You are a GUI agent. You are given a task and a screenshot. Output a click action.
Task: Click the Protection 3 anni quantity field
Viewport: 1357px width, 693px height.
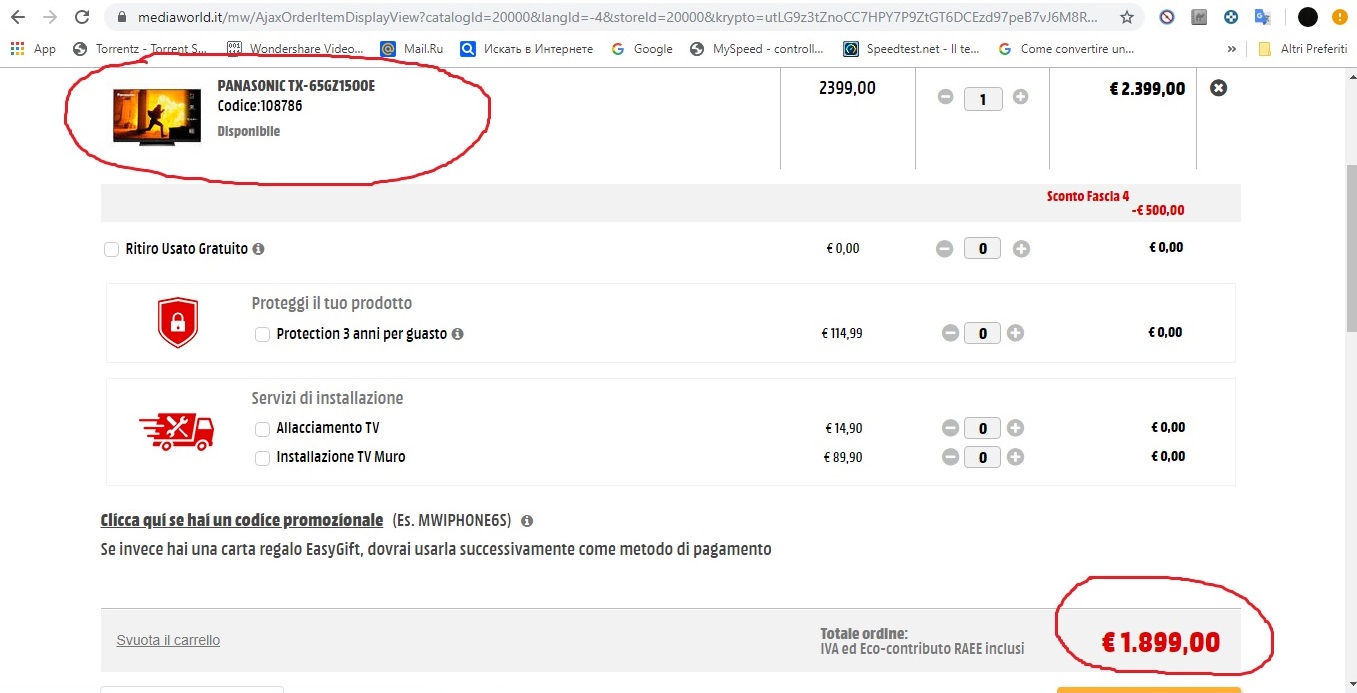(983, 334)
